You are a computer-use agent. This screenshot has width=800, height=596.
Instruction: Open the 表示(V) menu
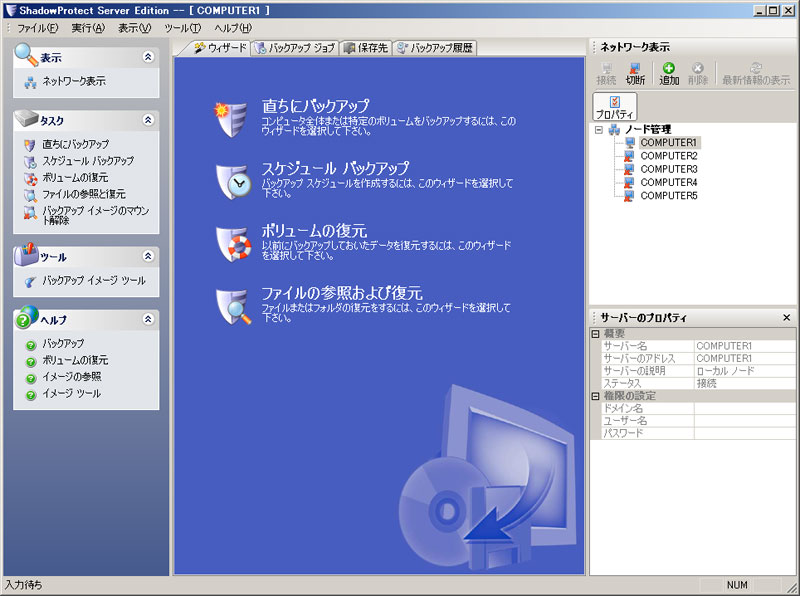click(135, 28)
